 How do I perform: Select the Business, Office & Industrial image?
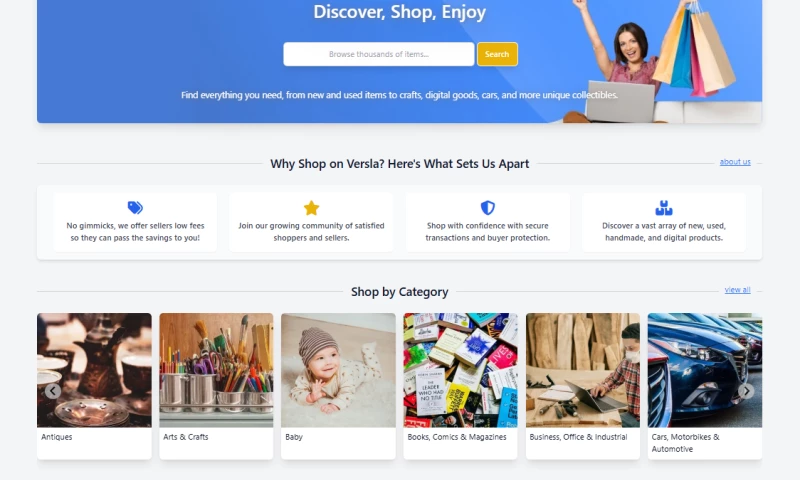(x=583, y=370)
